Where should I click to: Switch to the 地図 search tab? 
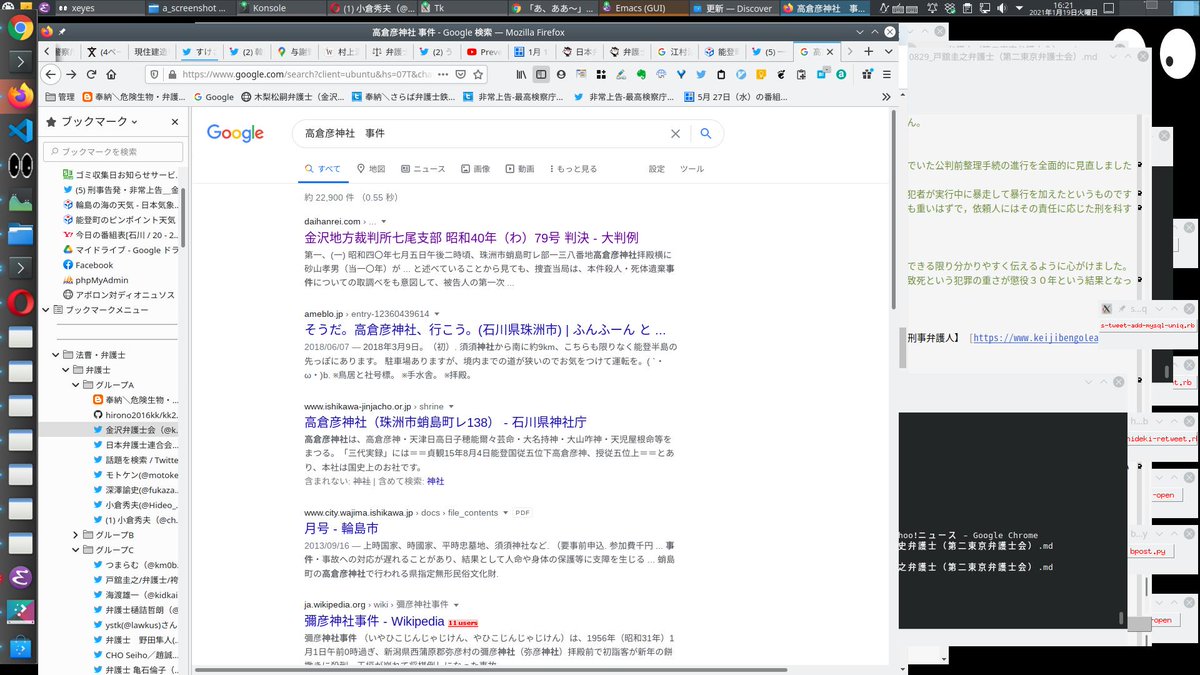tap(371, 169)
